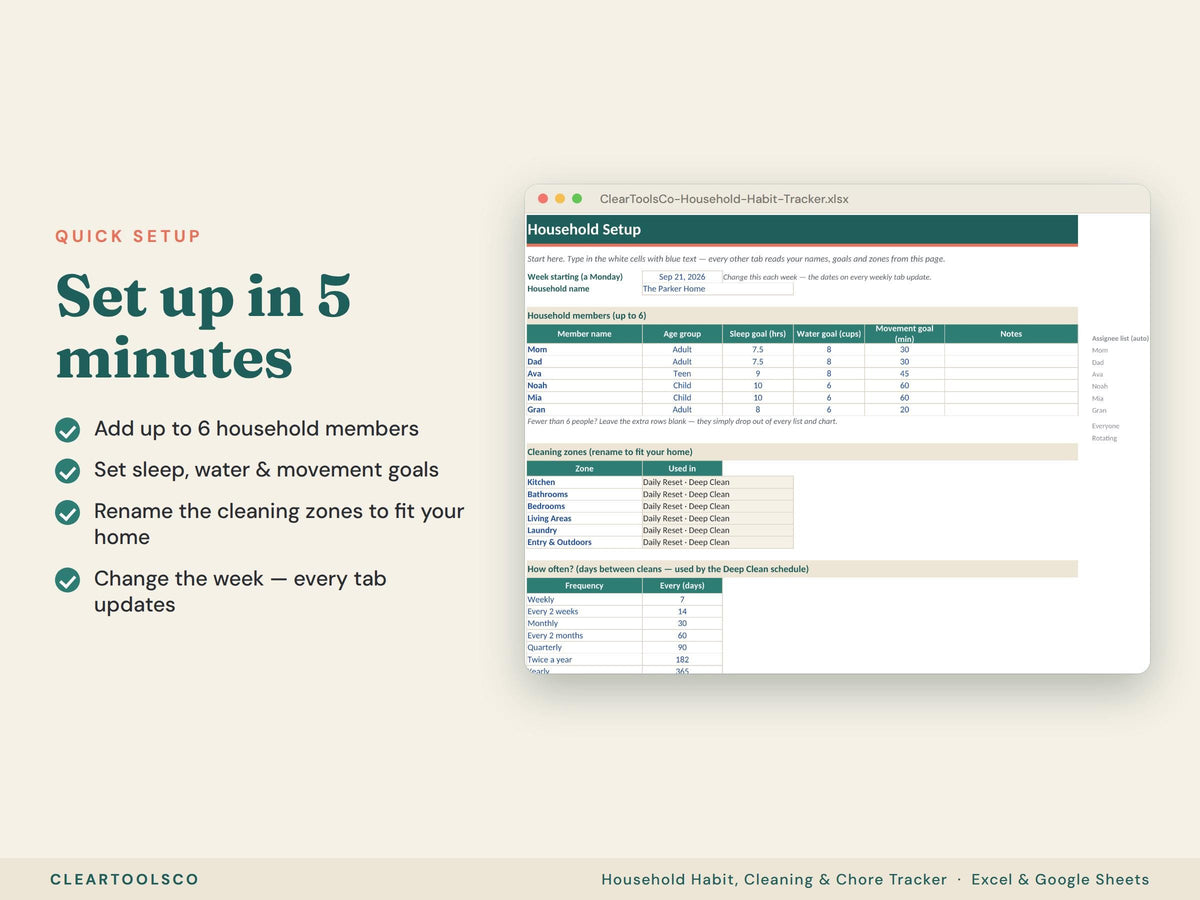Select the "Living Areas" zone cell
Image resolution: width=1200 pixels, height=900 pixels.
[x=584, y=519]
